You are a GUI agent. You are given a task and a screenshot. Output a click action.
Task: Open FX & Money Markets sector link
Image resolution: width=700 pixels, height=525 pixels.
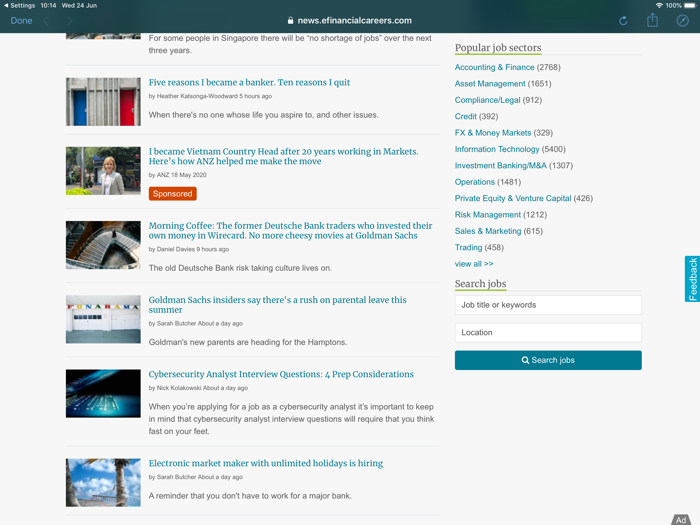tap(493, 133)
